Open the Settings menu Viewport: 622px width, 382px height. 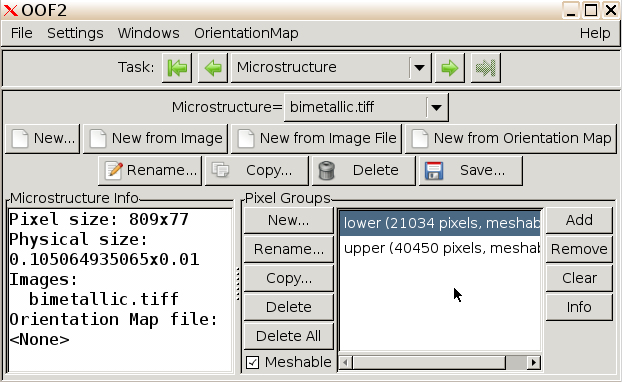pos(75,33)
